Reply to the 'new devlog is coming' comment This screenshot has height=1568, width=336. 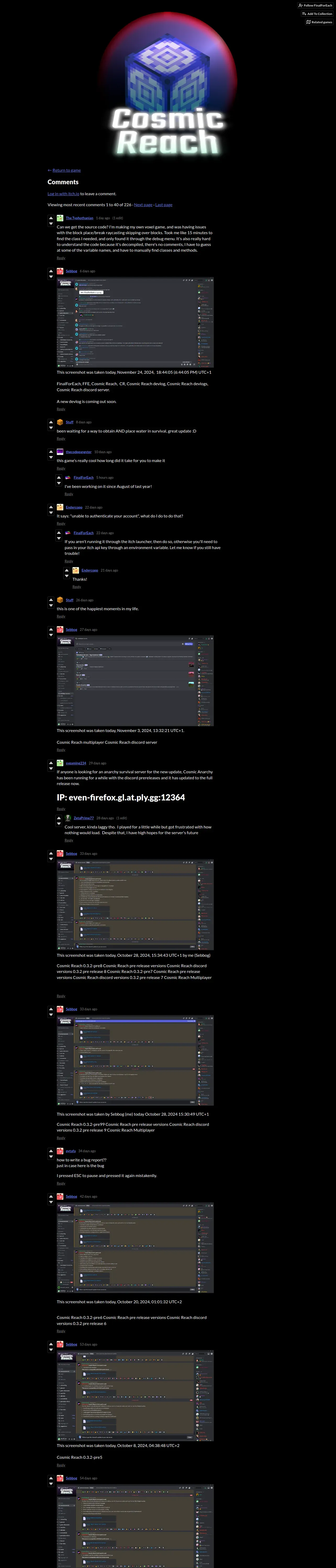(x=61, y=409)
